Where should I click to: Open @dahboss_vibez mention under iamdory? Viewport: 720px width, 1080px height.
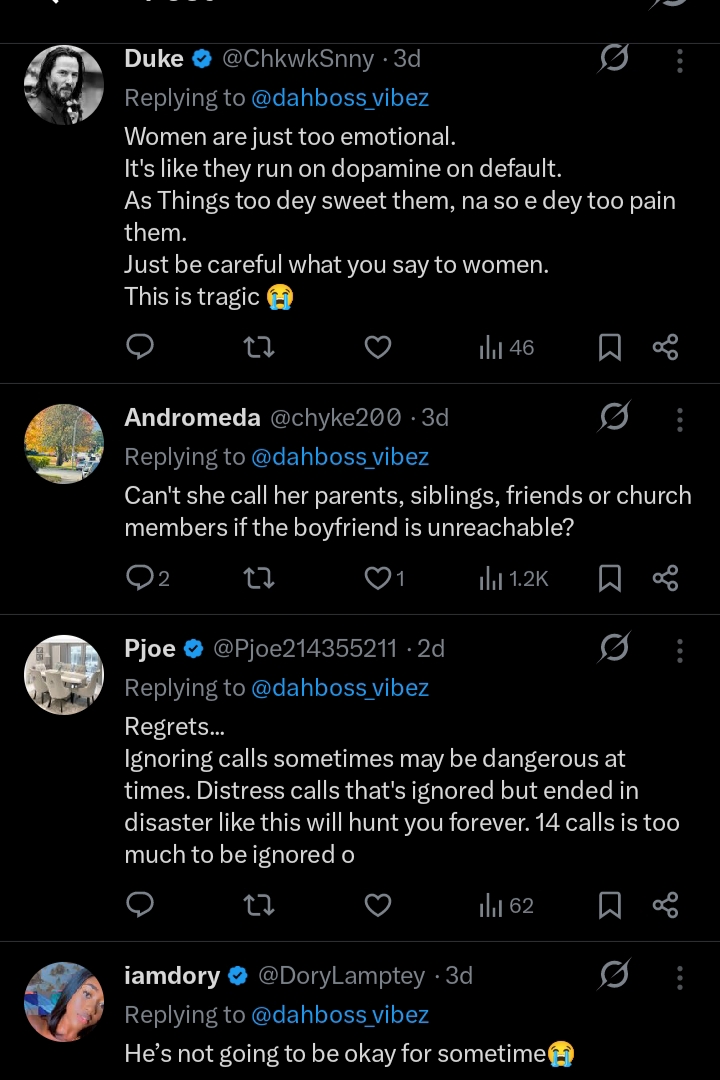[x=340, y=1015]
